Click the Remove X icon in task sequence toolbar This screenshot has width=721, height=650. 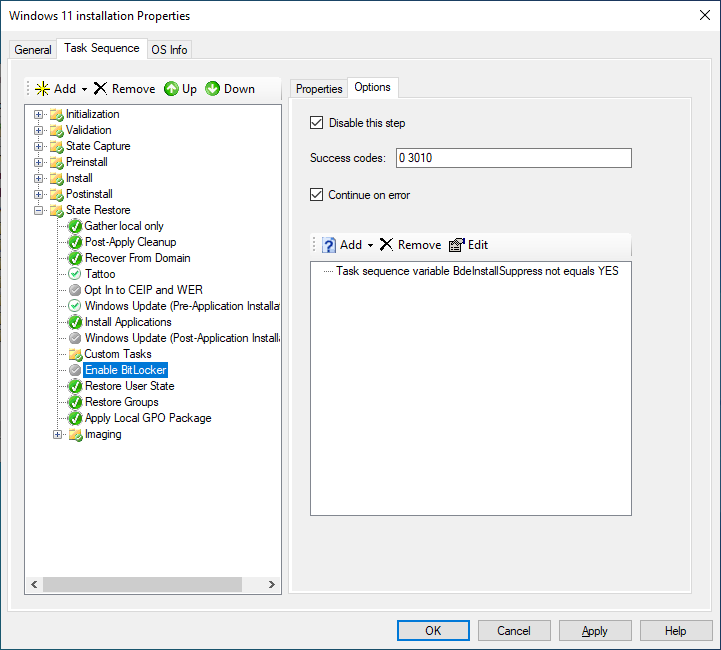click(x=100, y=88)
